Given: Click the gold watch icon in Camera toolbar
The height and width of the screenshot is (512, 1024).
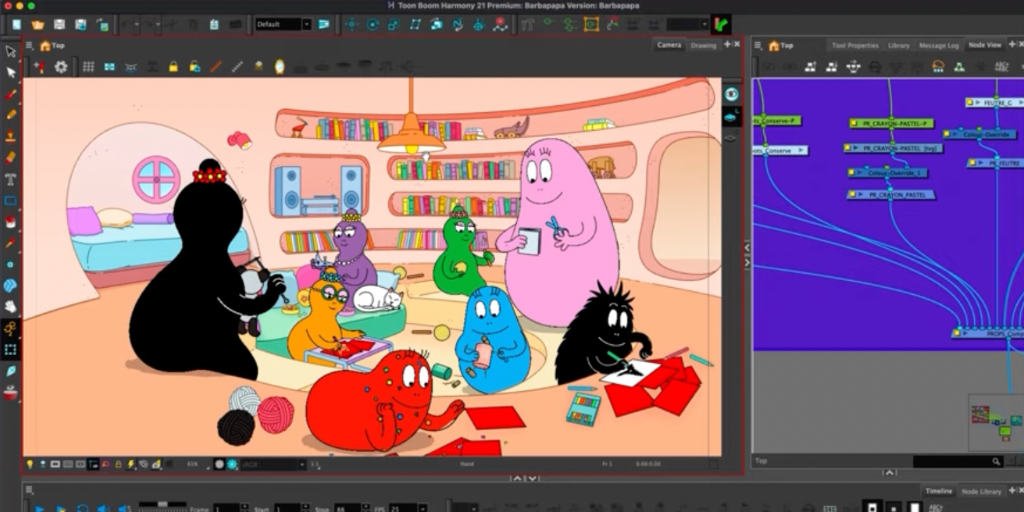Looking at the screenshot, I should pyautogui.click(x=280, y=67).
